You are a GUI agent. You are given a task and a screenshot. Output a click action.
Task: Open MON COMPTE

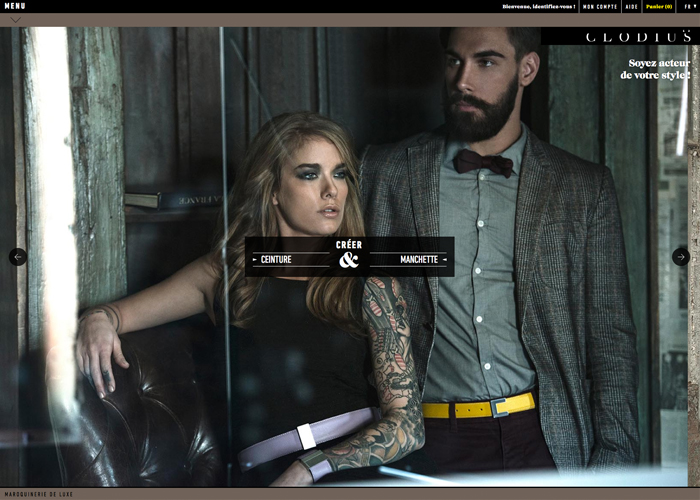600,7
